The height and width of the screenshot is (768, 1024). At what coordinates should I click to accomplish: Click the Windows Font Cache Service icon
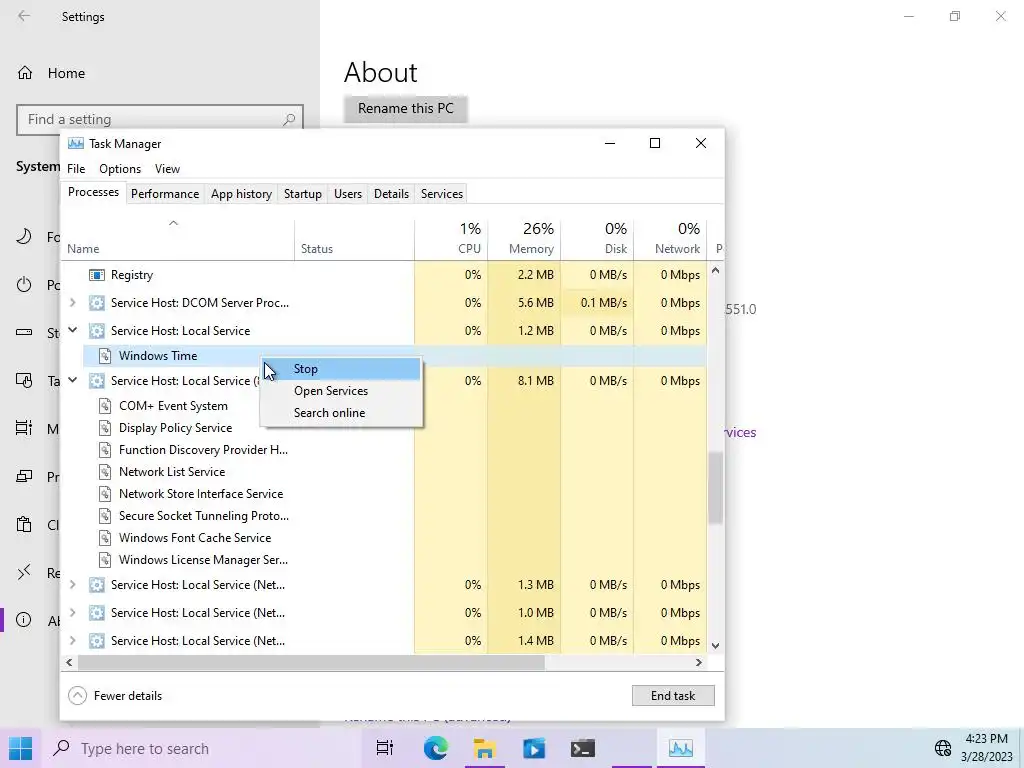point(104,537)
